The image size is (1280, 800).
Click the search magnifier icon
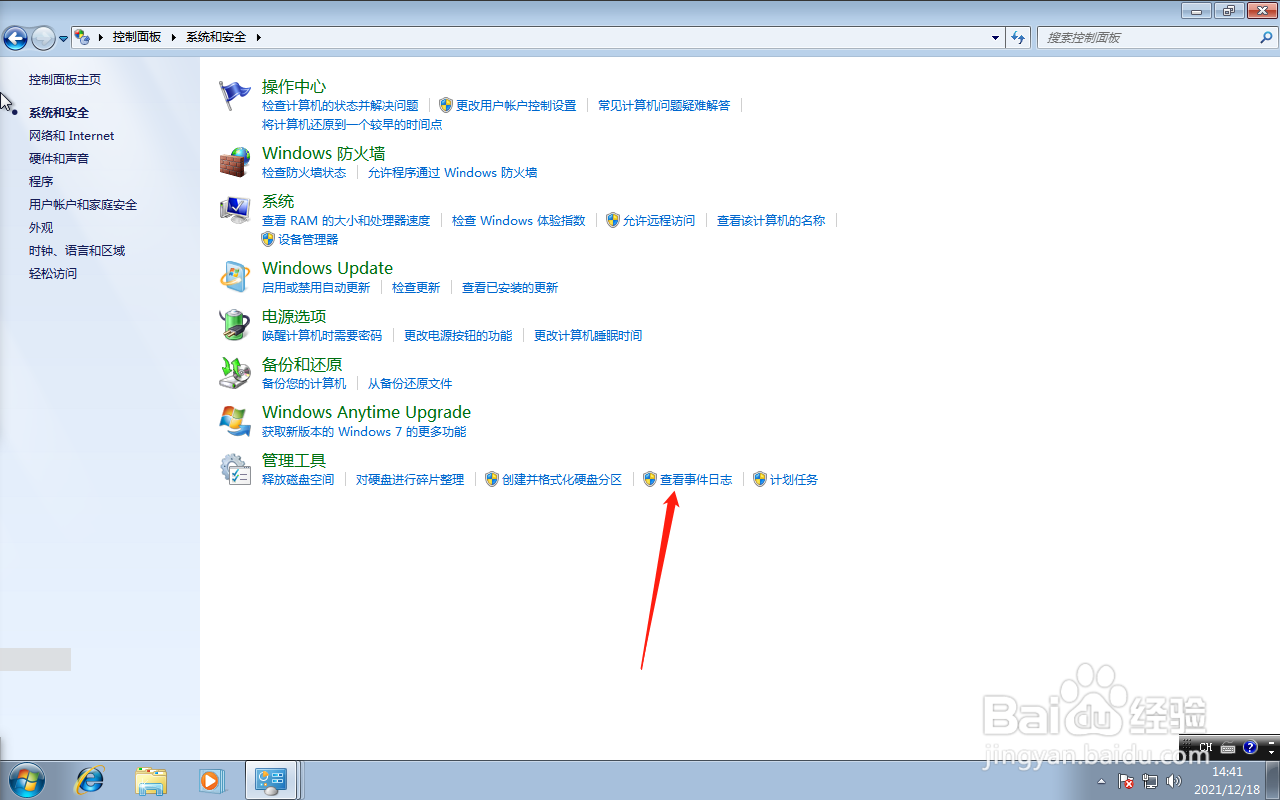1265,37
